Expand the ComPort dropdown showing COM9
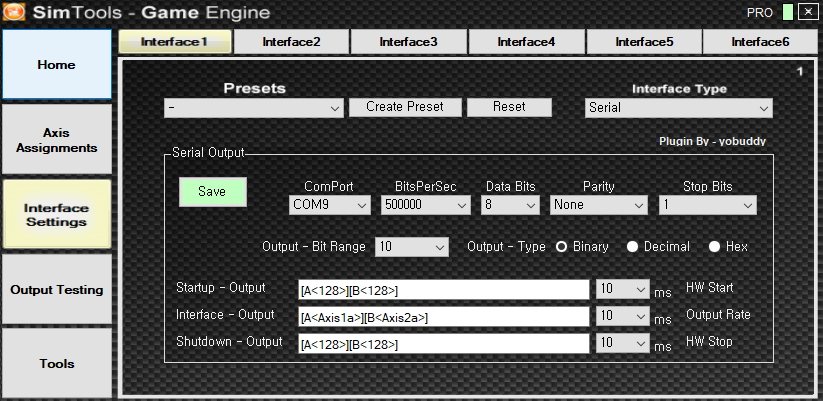This screenshot has width=823, height=401. (x=330, y=205)
